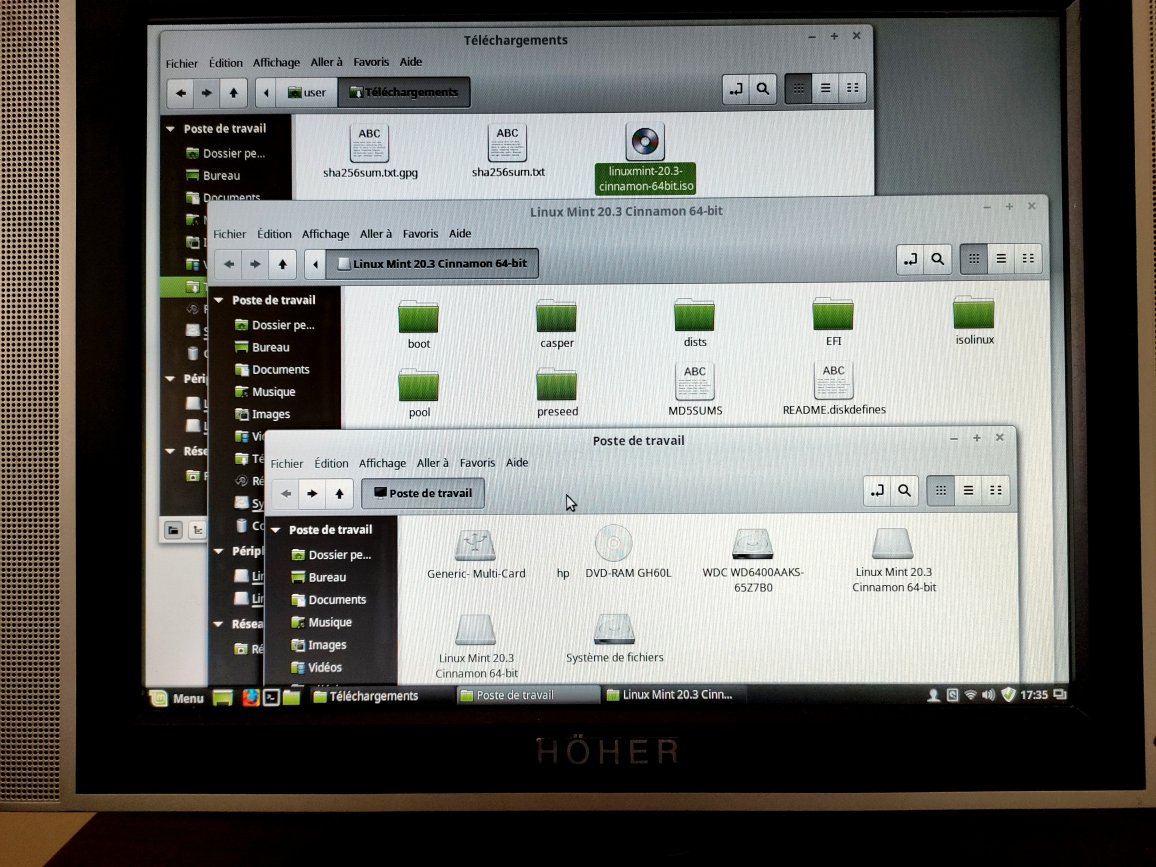Image resolution: width=1156 pixels, height=867 pixels.
Task: Open the isolinux folder
Action: (x=974, y=320)
